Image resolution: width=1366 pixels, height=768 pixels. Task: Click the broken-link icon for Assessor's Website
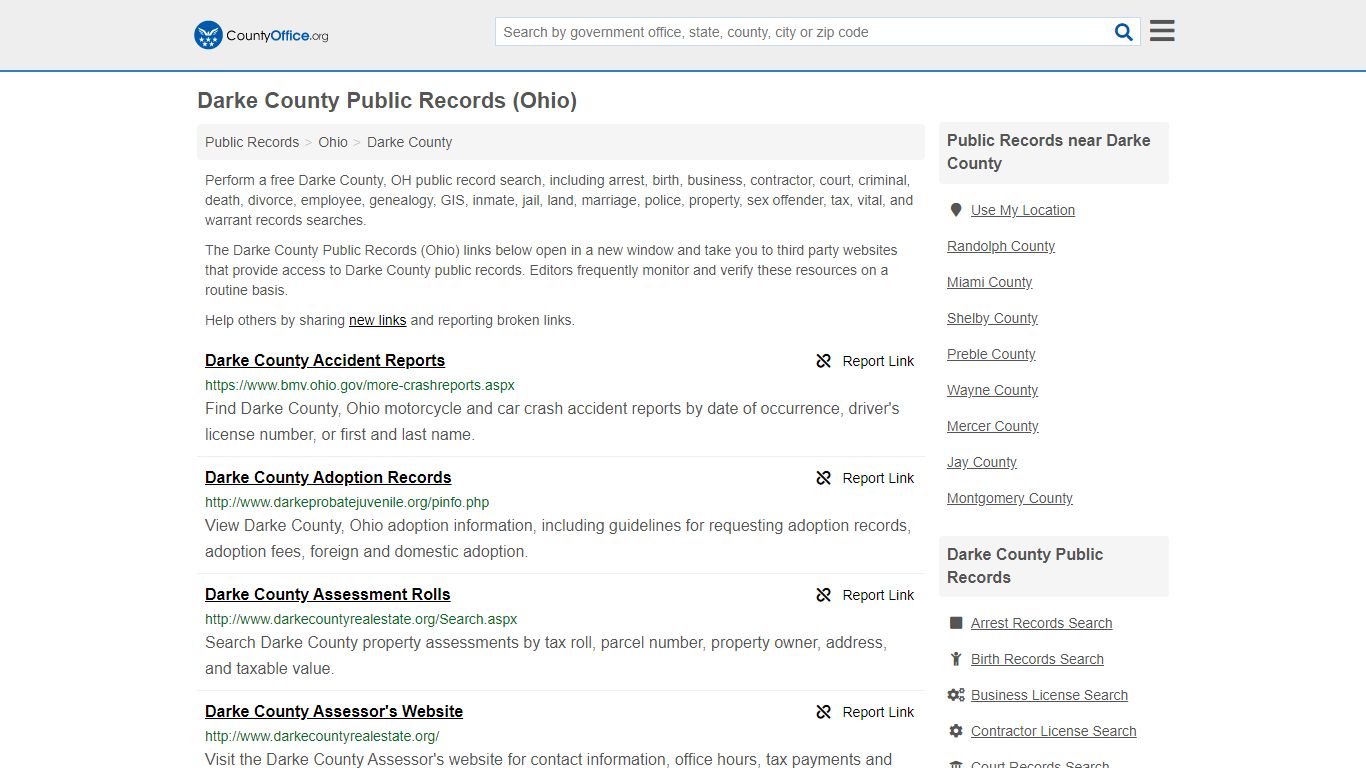pos(824,712)
